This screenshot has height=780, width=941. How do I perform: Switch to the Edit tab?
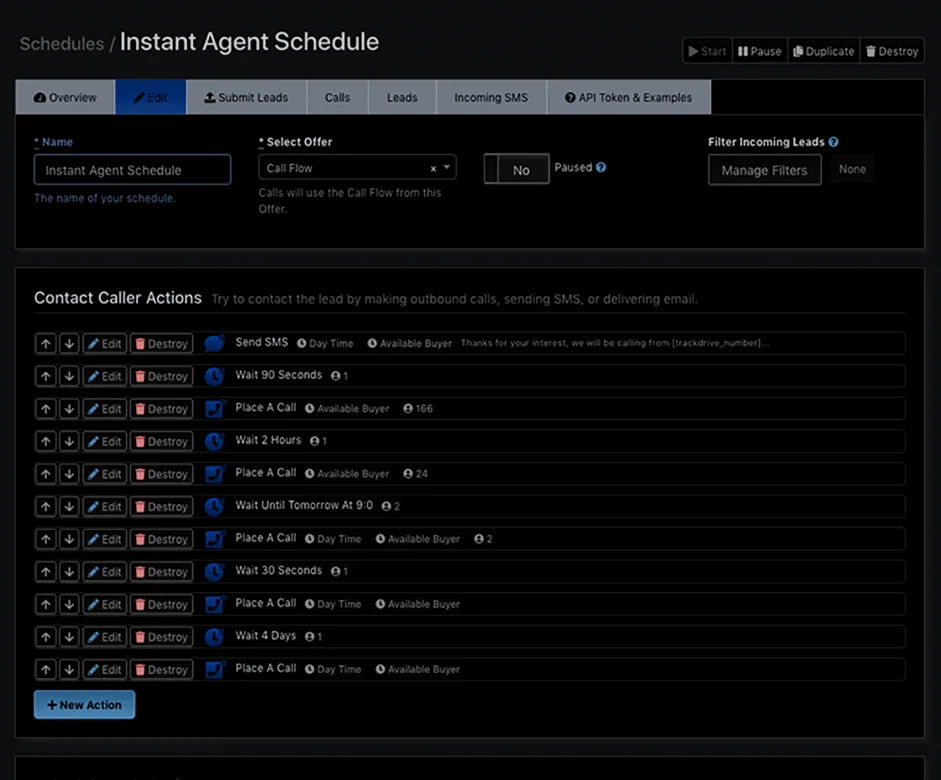pos(151,97)
